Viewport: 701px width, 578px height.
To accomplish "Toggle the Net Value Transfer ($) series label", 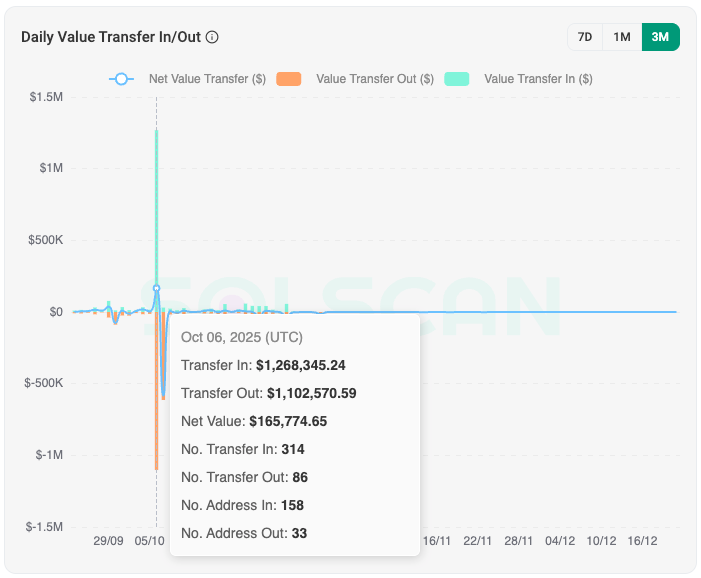I will 207,79.
